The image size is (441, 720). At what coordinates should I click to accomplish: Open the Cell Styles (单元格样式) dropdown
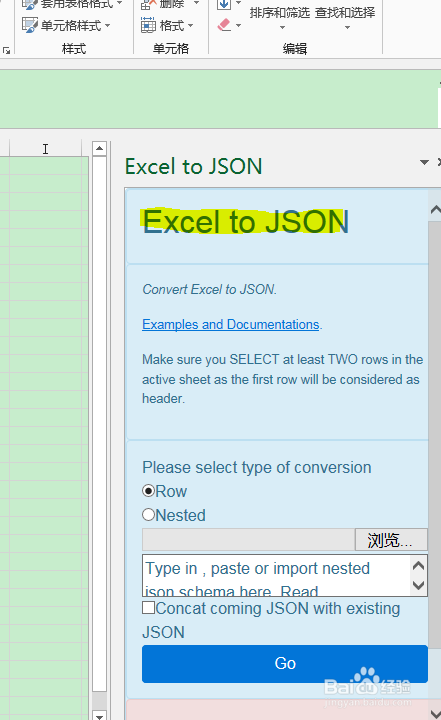click(x=67, y=25)
